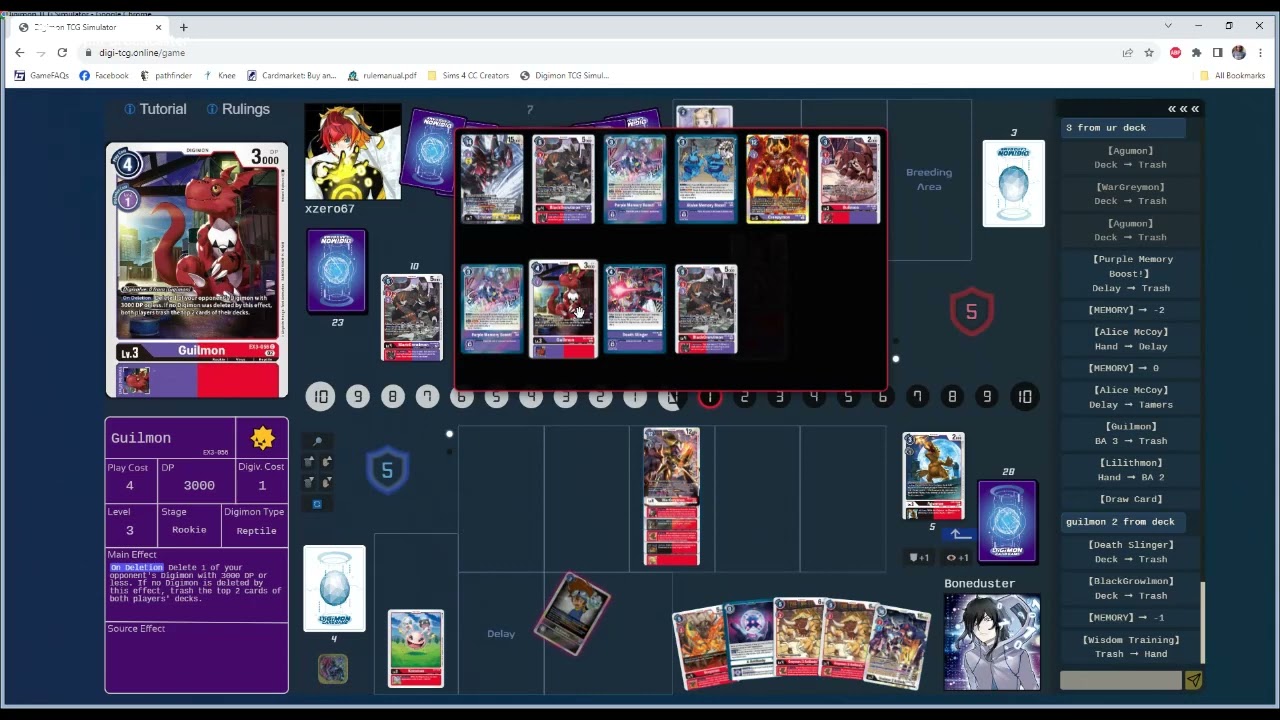The height and width of the screenshot is (720, 1280).
Task: Open the red ABP extension icon
Action: click(x=1175, y=52)
